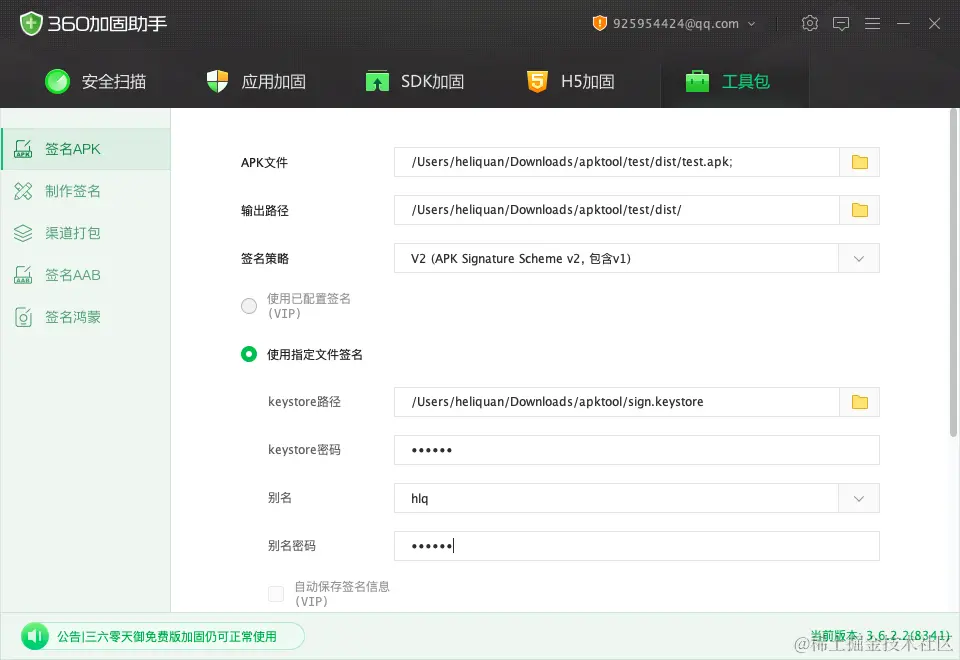
Task: Click the 当前版本 3.6.2.2 text
Action: click(880, 636)
